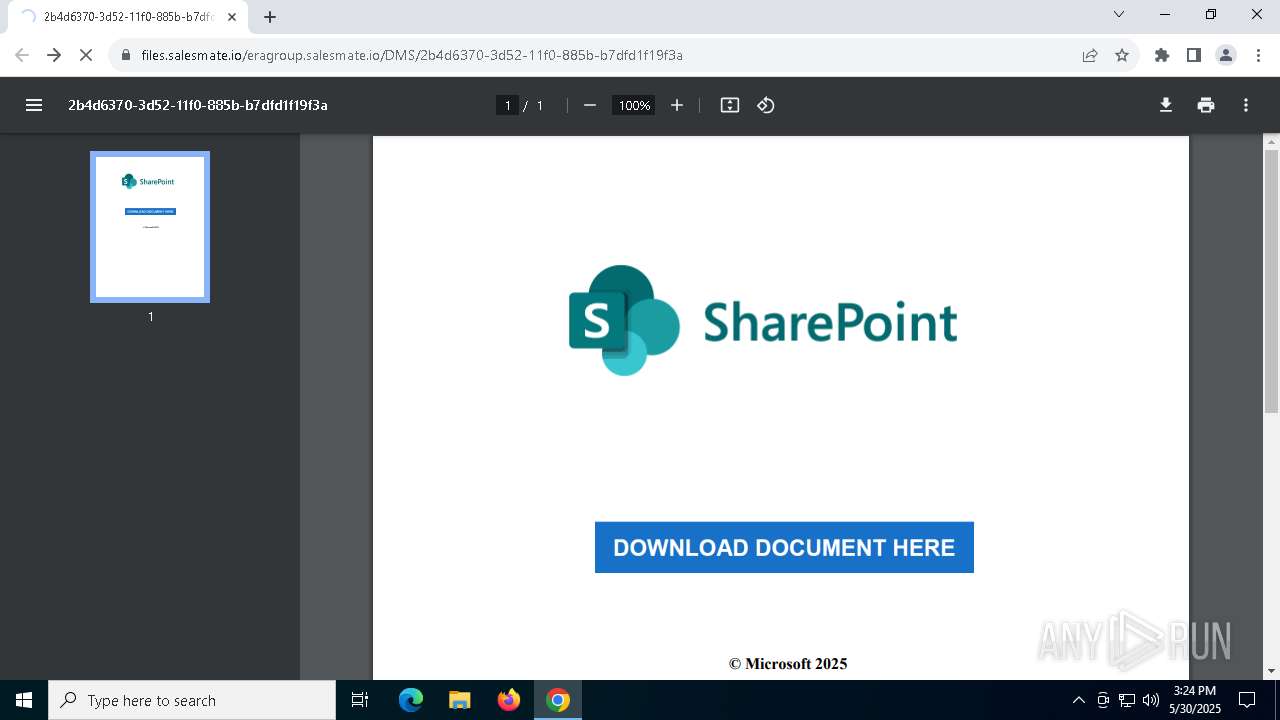Screen dimensions: 1280x720
Task: Open the Extensions puzzle icon
Action: [1162, 55]
